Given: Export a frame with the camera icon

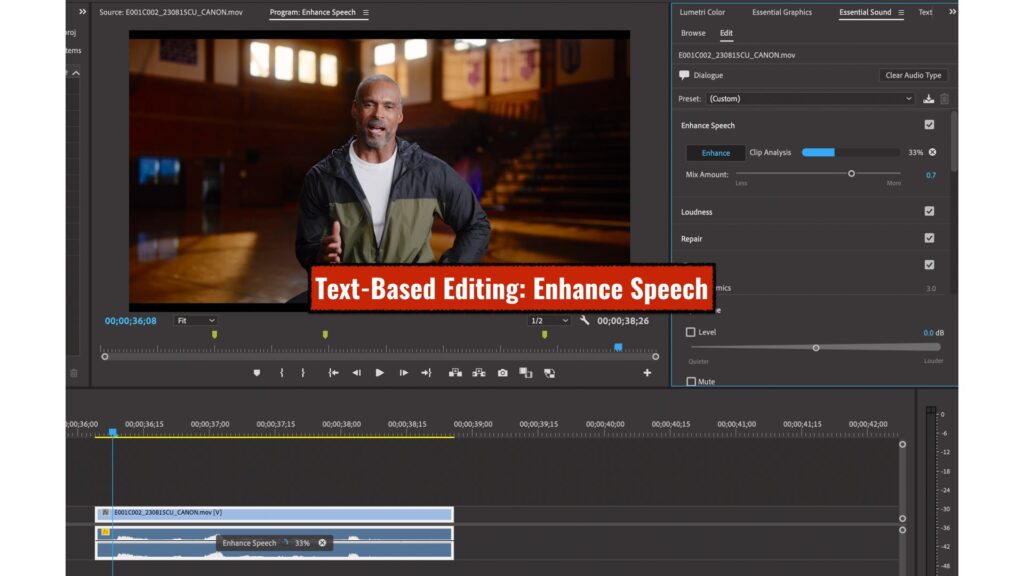Looking at the screenshot, I should pyautogui.click(x=502, y=373).
